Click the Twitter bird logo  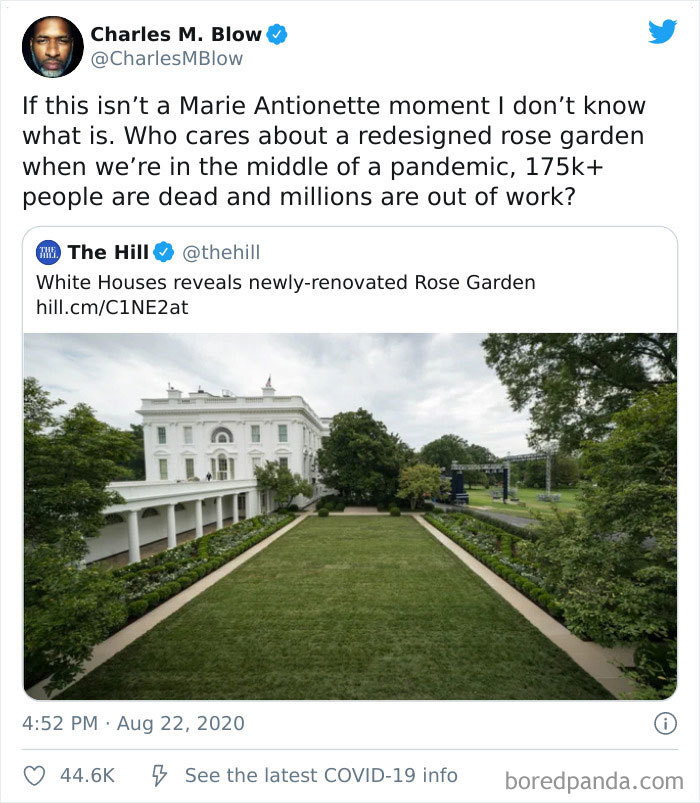tap(662, 31)
